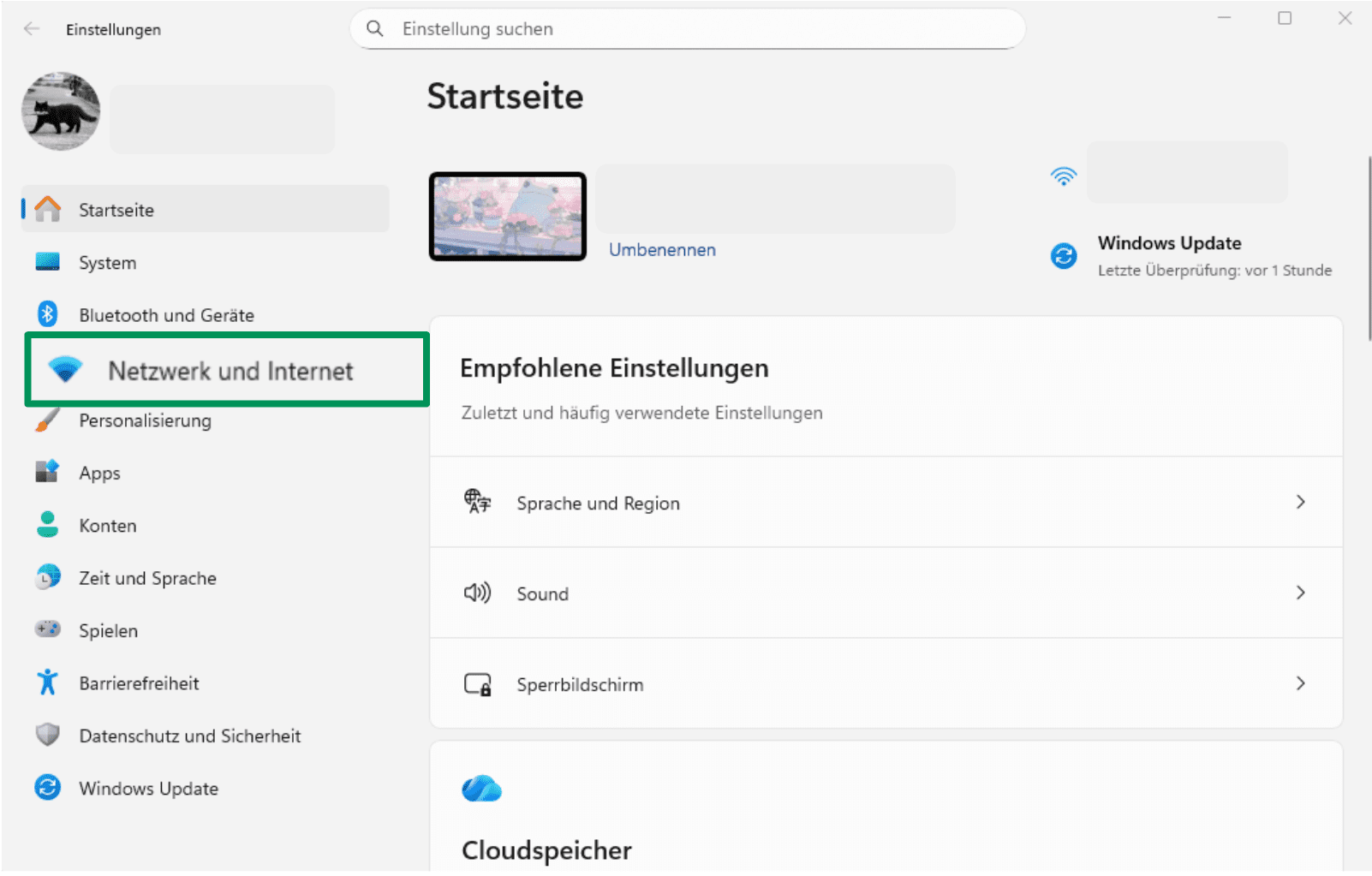
Task: Select Netzwerk und Internet in sidebar
Action: coord(230,371)
